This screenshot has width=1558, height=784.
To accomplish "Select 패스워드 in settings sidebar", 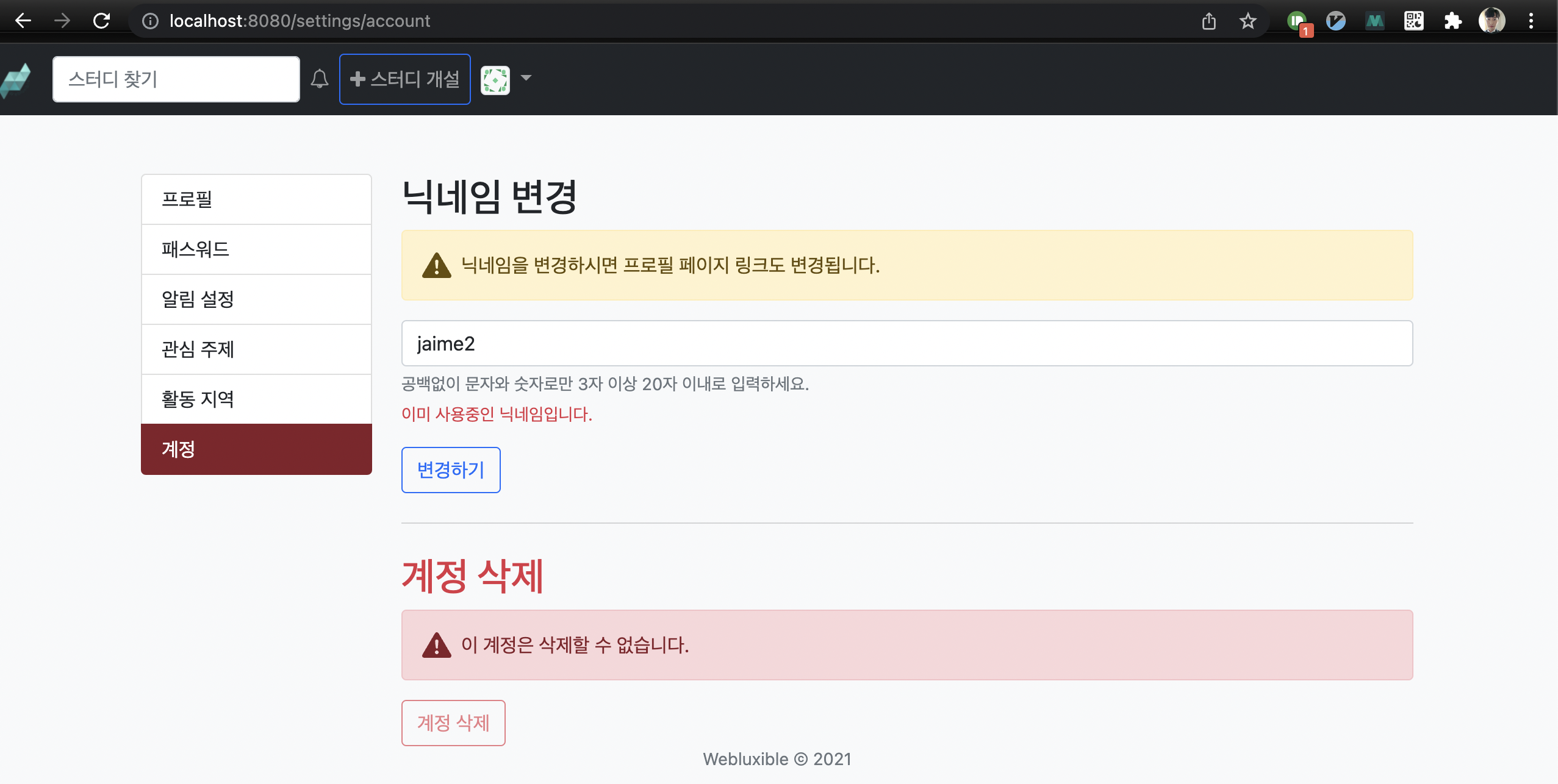I will tap(256, 249).
